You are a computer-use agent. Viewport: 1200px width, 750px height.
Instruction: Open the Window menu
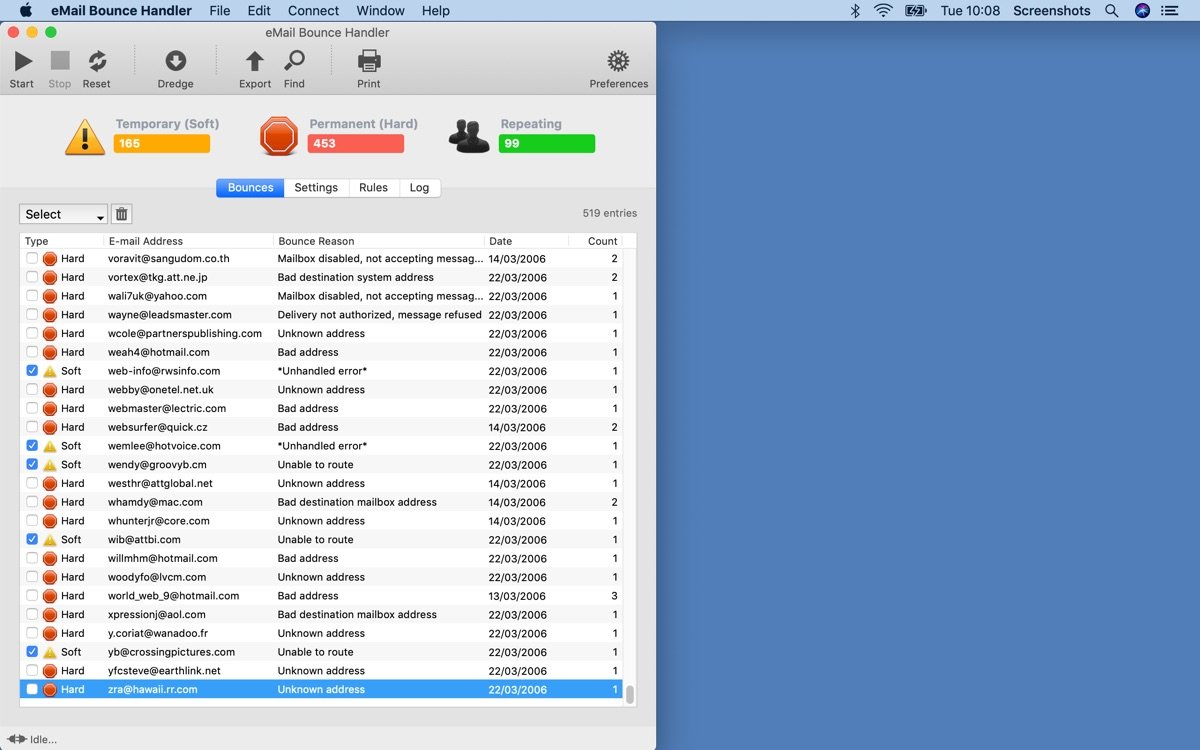[x=380, y=11]
